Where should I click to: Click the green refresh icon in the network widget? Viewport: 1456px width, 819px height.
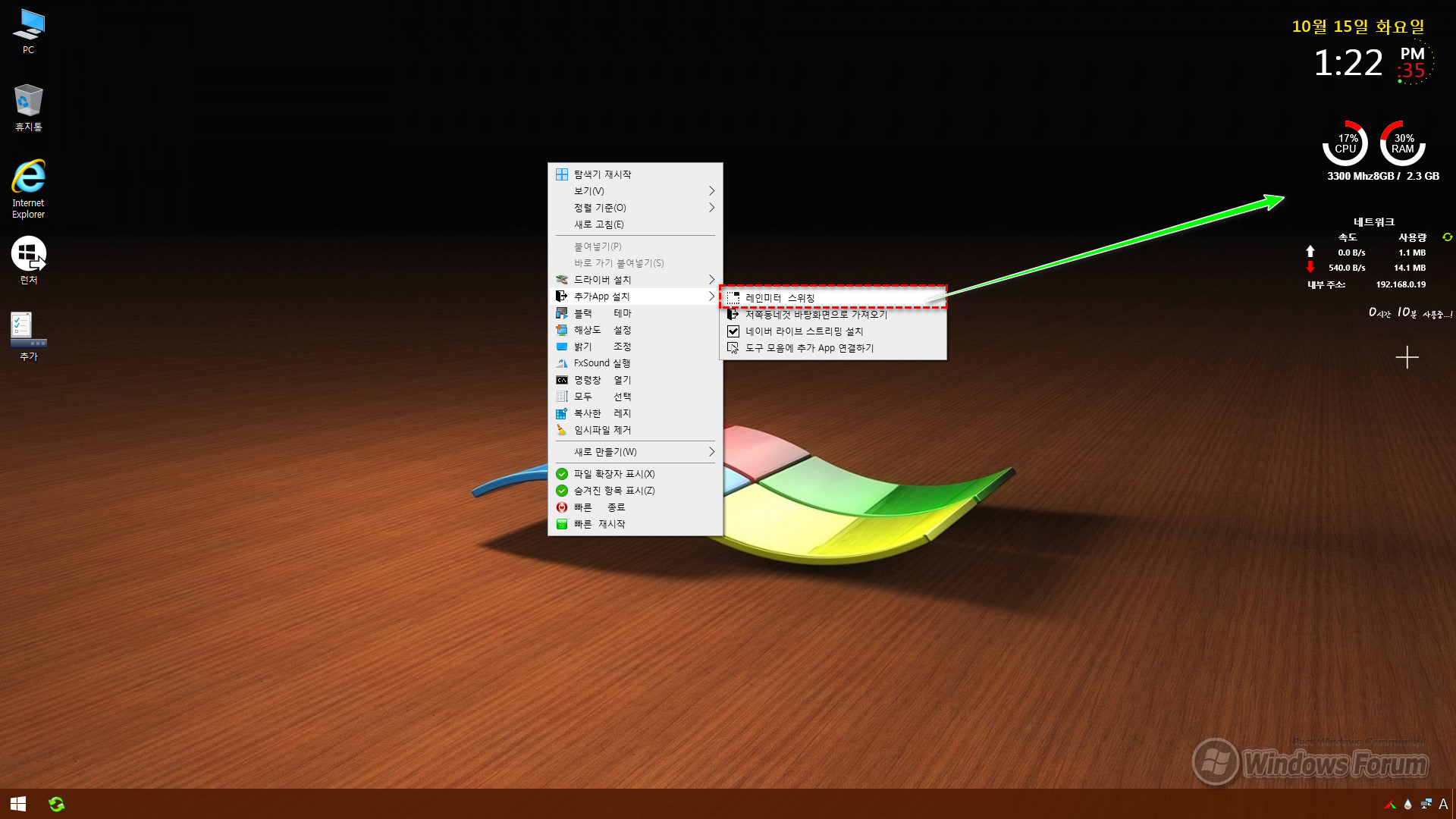click(1447, 237)
